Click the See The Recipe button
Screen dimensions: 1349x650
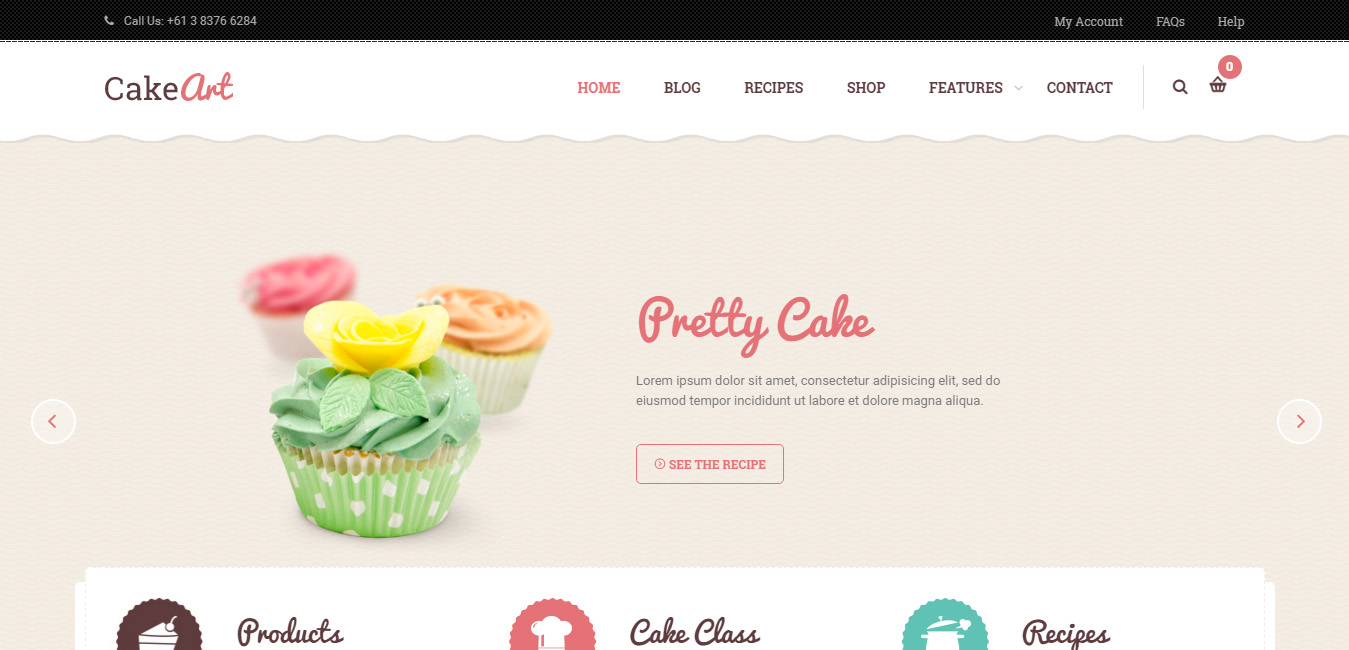[710, 464]
